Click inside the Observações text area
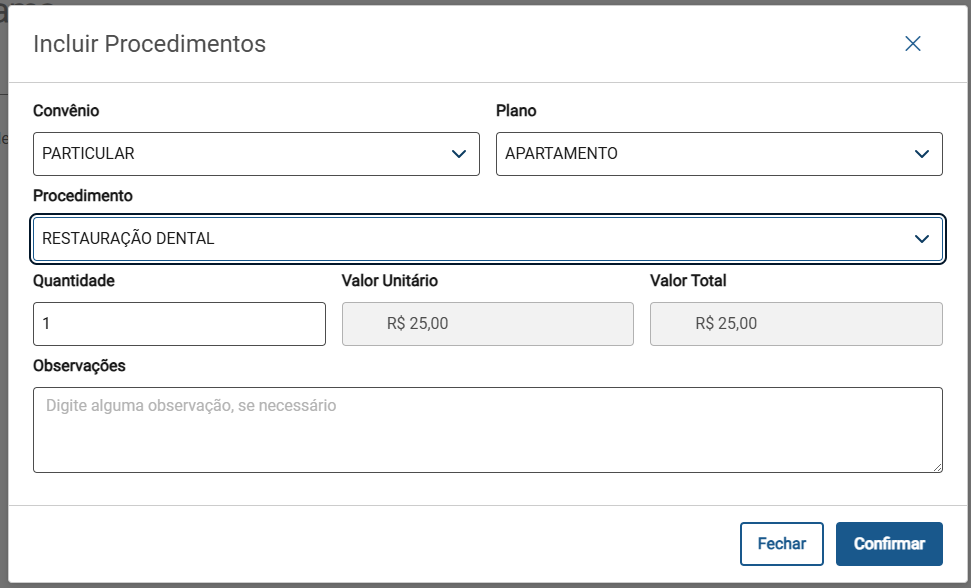 pyautogui.click(x=487, y=430)
